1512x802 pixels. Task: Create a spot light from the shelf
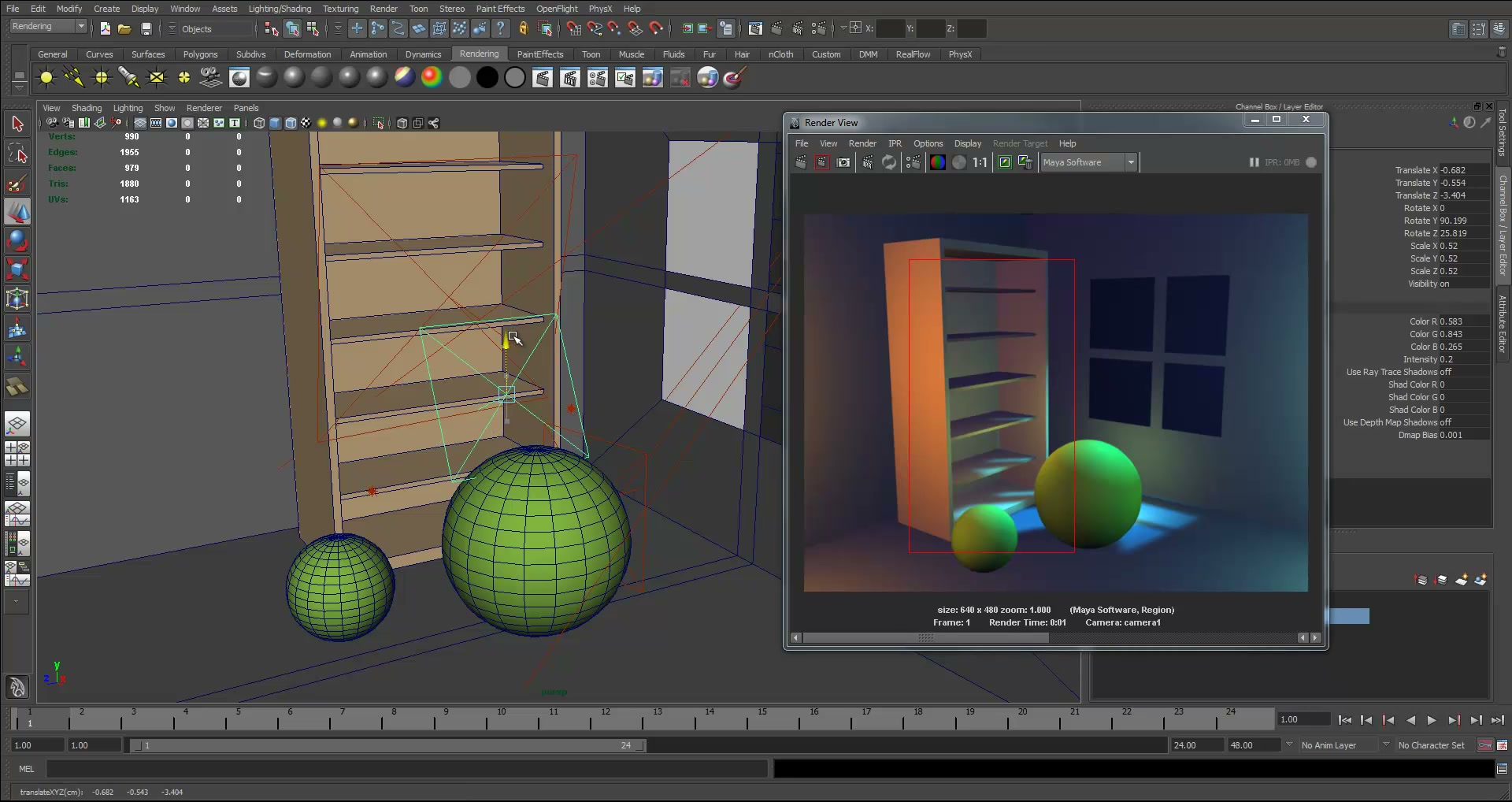(x=129, y=77)
